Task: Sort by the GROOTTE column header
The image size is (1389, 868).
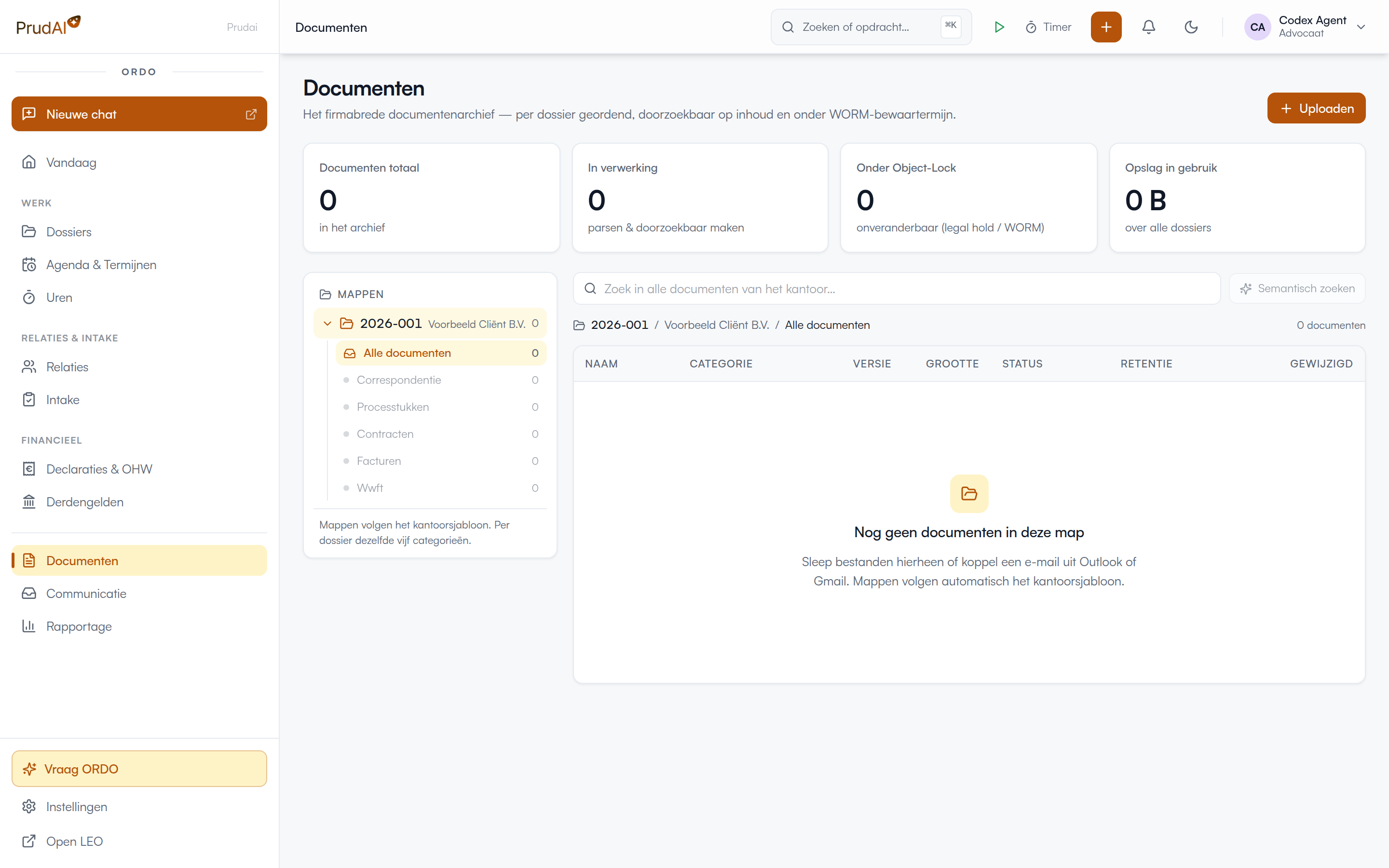Action: pyautogui.click(x=952, y=364)
